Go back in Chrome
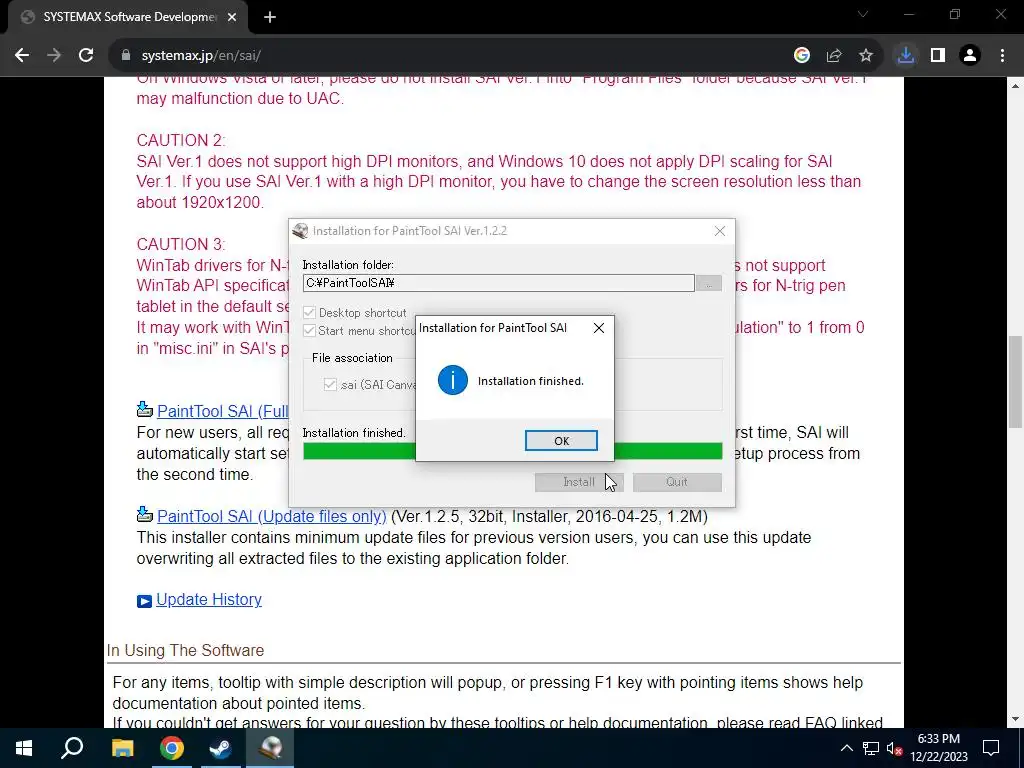 [22, 56]
